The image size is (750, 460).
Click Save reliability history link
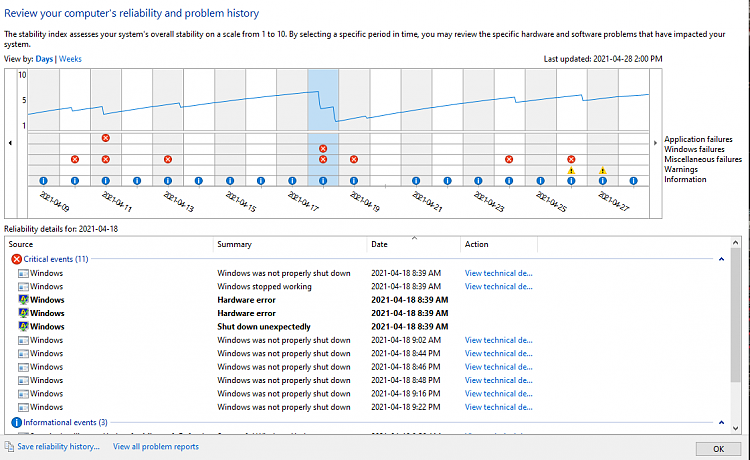[x=58, y=447]
